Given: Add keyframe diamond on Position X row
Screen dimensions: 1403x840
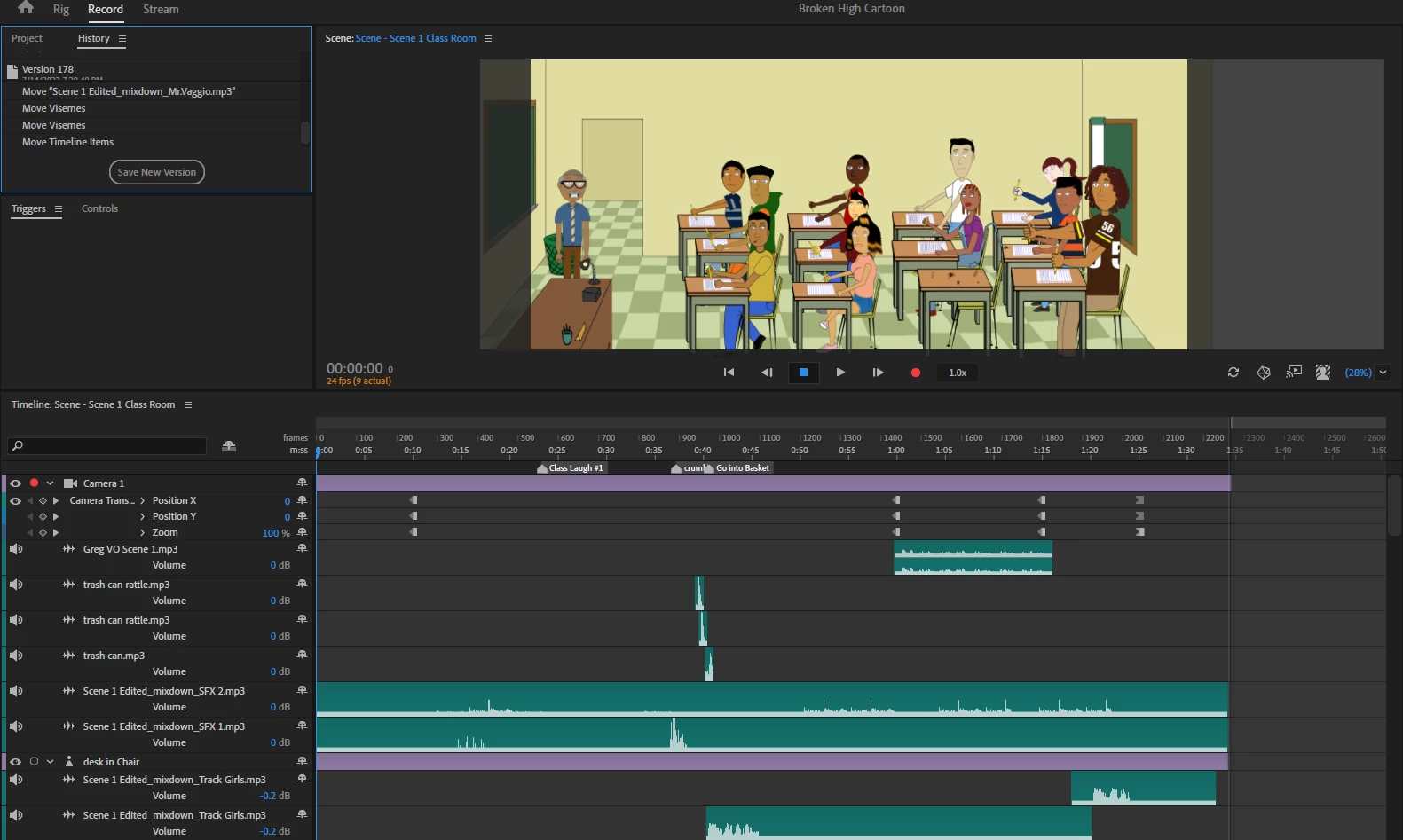Looking at the screenshot, I should coord(43,501).
